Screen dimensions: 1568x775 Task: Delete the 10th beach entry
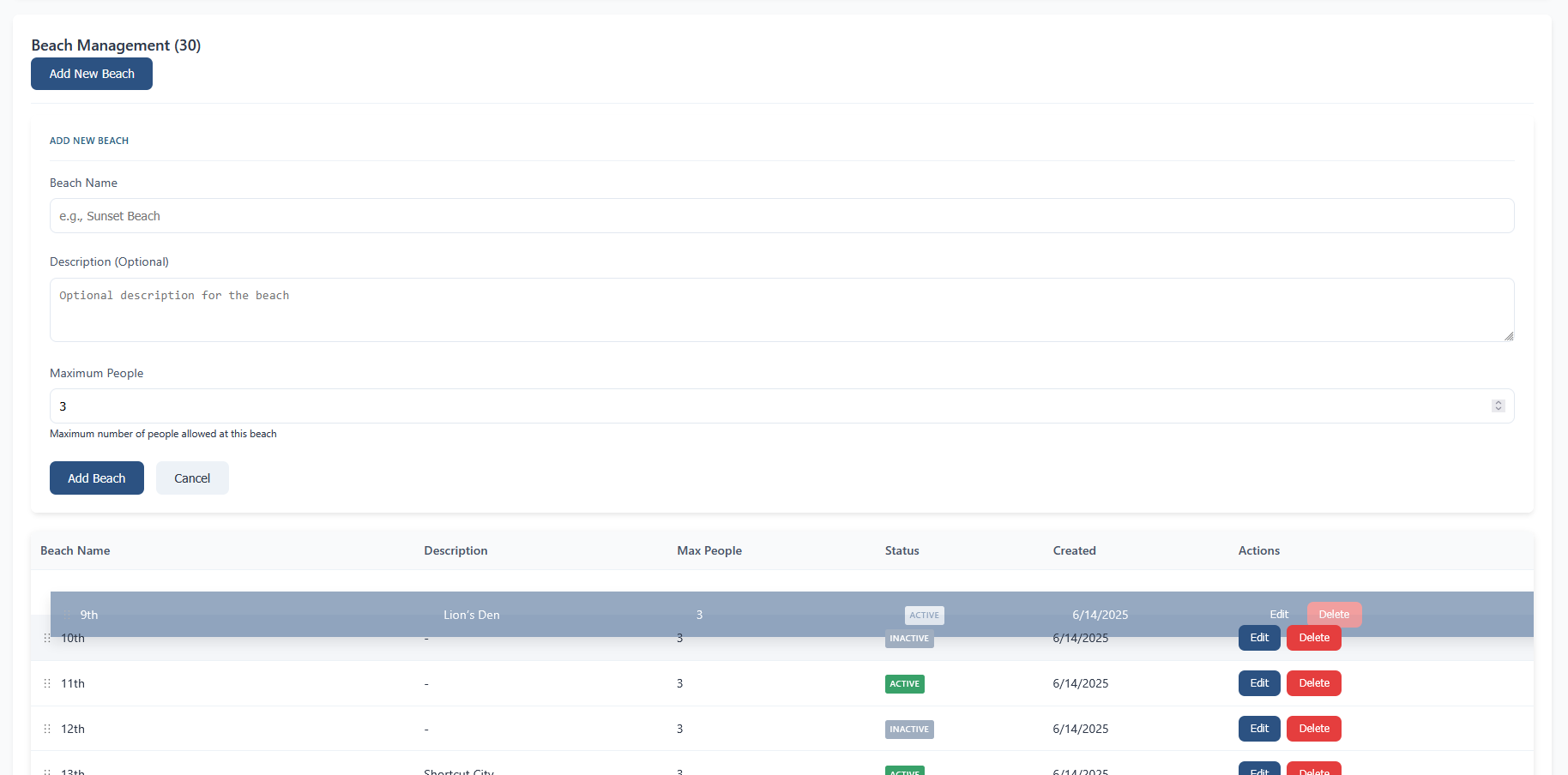[1313, 638]
